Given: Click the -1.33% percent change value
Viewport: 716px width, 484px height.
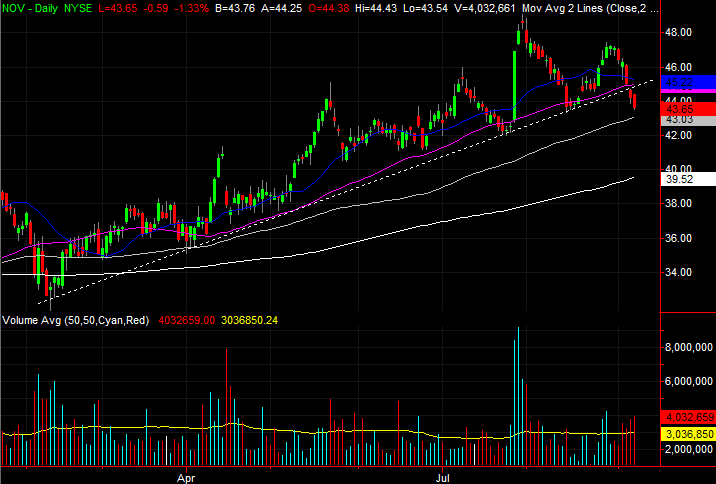Looking at the screenshot, I should (192, 8).
